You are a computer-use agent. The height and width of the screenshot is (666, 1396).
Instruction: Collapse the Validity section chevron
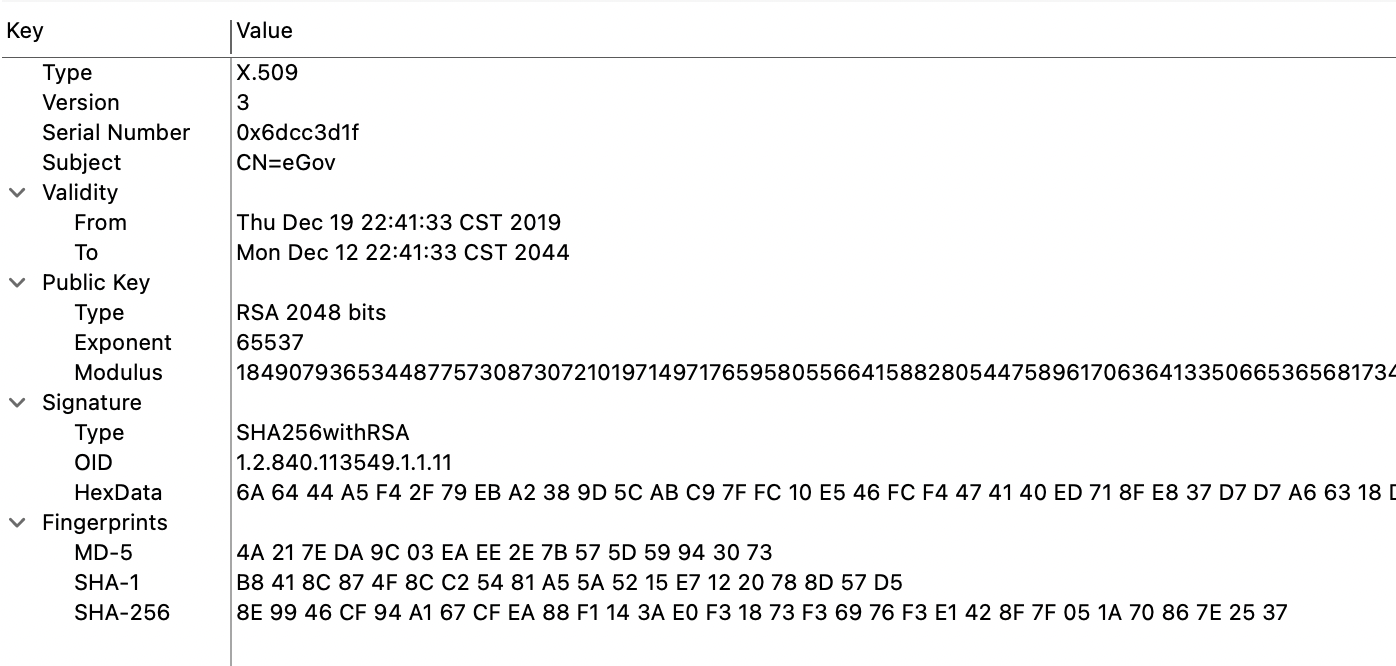coord(17,193)
